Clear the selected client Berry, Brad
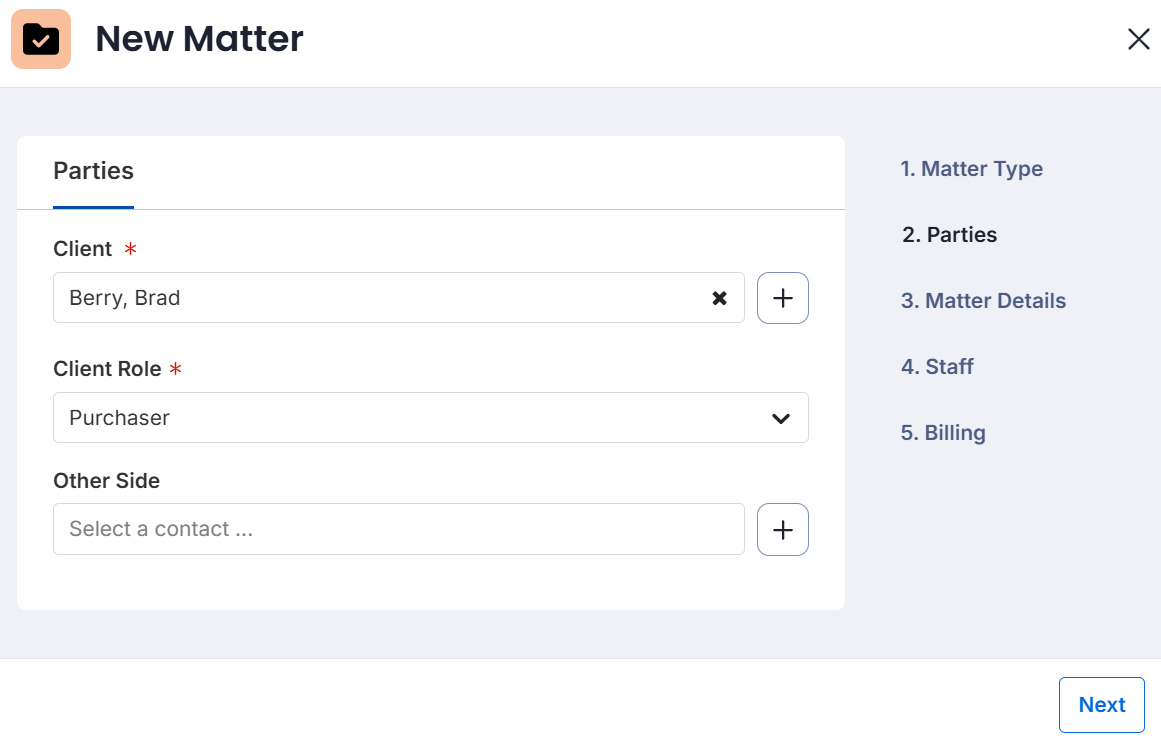 [719, 298]
